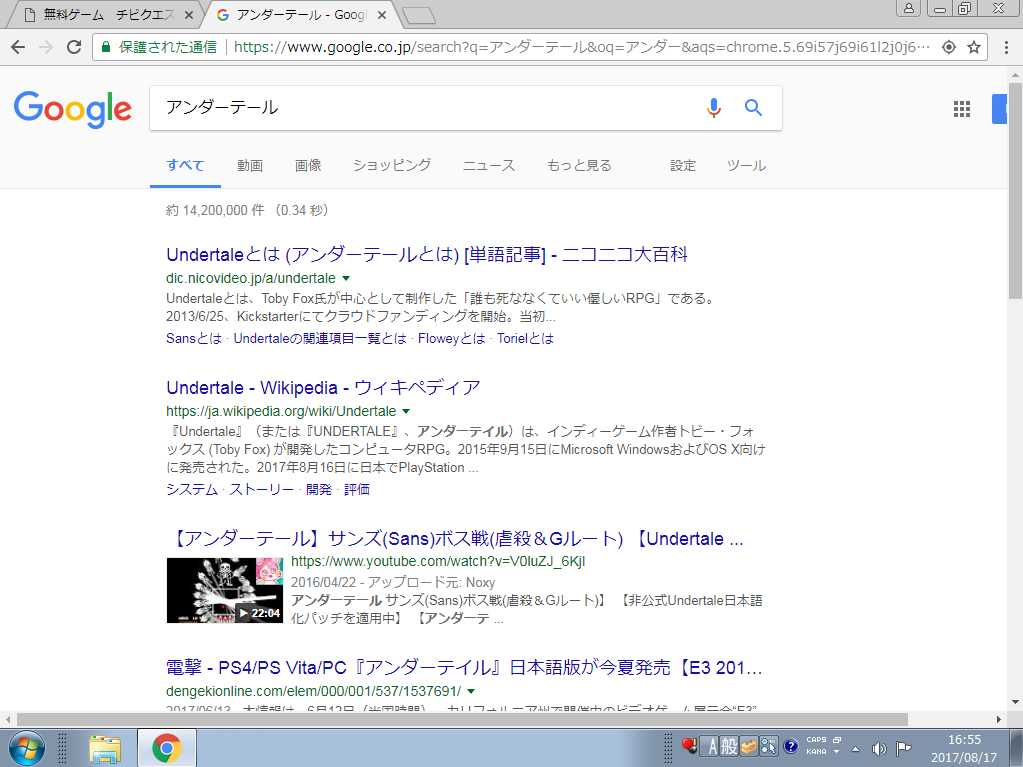
Task: Open Windows Explorer from the taskbar
Action: [x=105, y=748]
